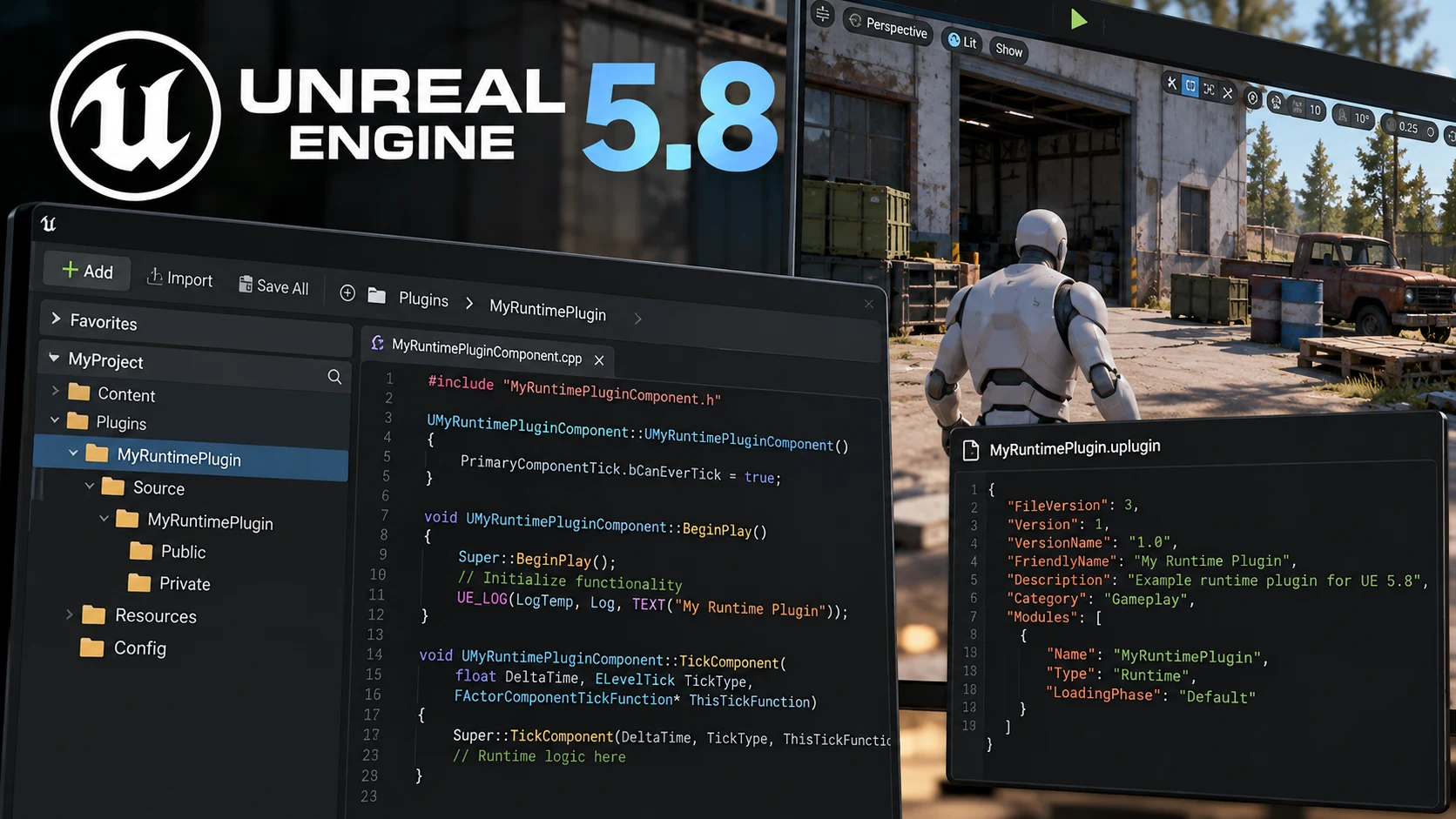Open the viewport options menu icon
Image resolution: width=1456 pixels, height=819 pixels.
[822, 13]
